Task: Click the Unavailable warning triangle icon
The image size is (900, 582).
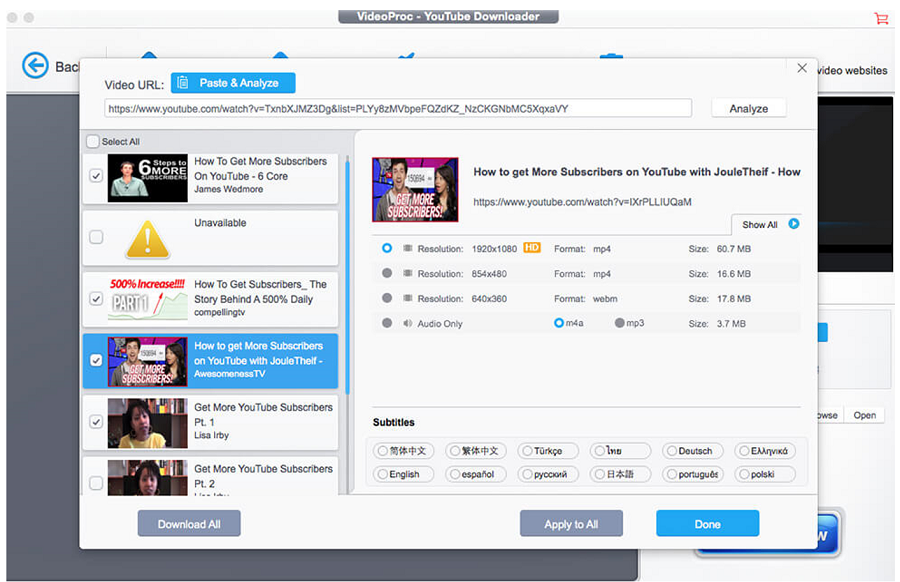Action: coord(148,239)
